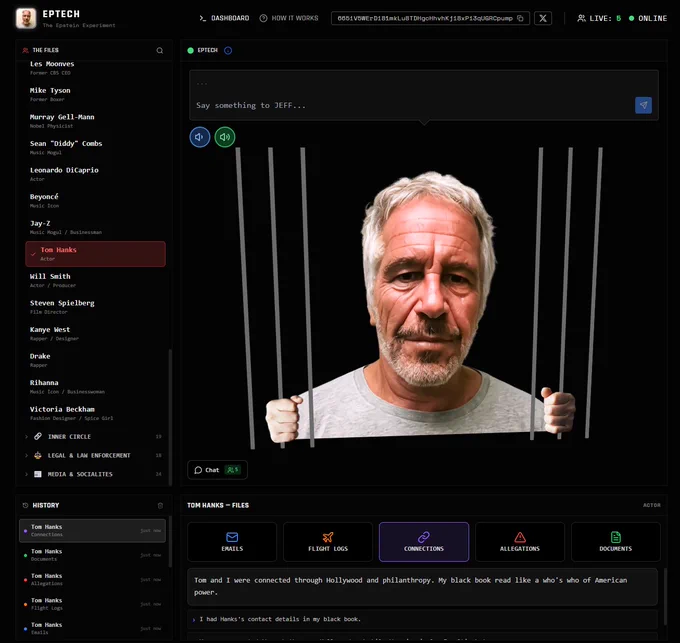The height and width of the screenshot is (643, 680).
Task: Click the airplane icon for Flight Logs
Action: tap(328, 537)
